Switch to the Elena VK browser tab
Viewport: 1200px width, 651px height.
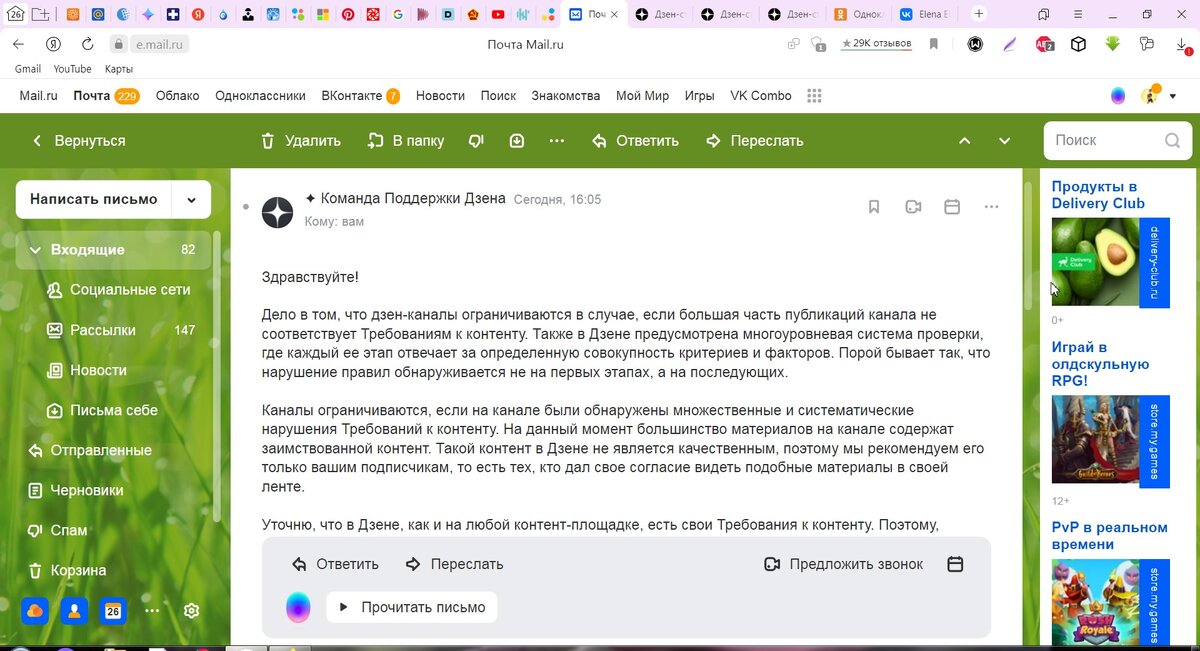(923, 14)
